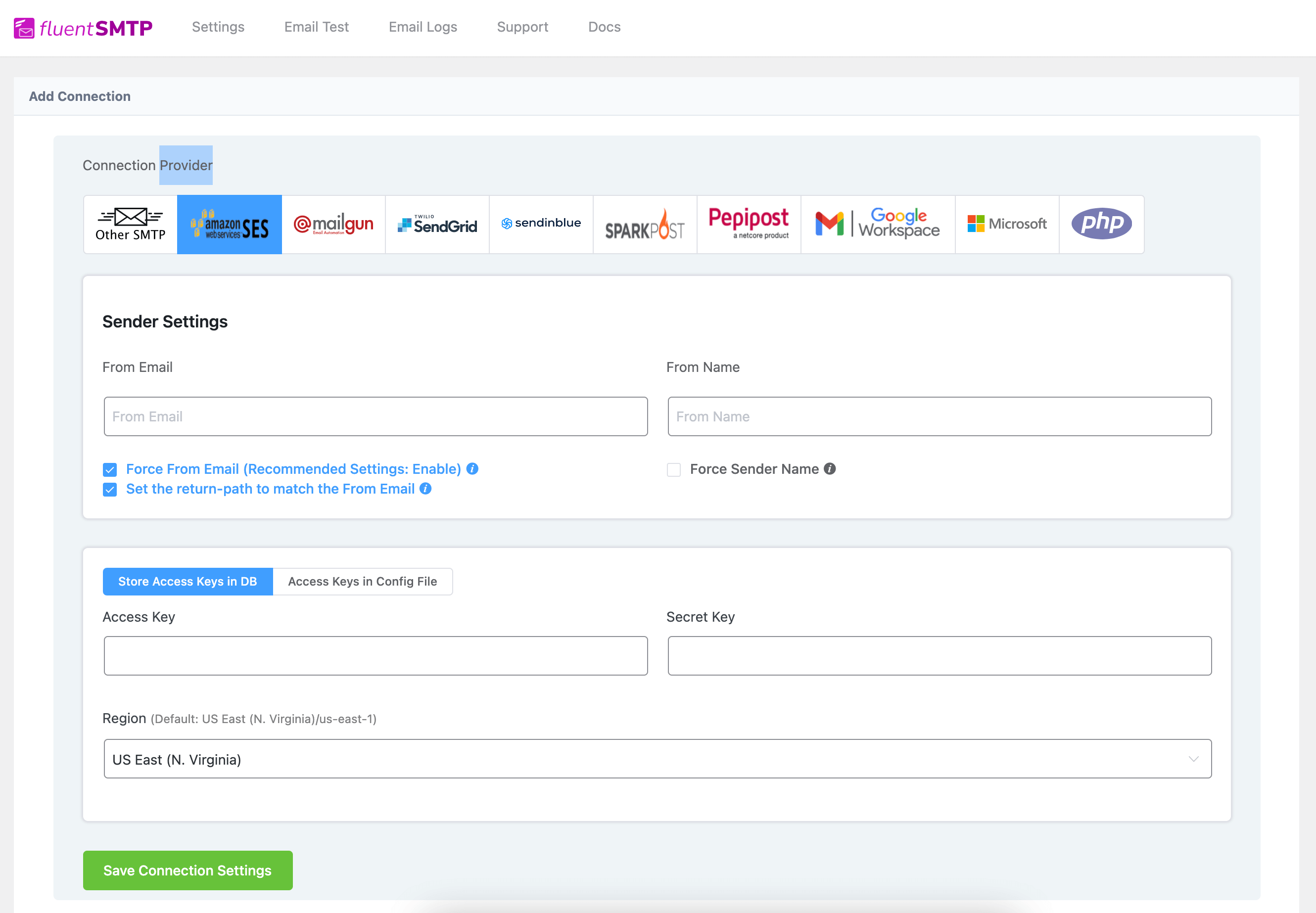
Task: Switch to Access Keys in Config File tab
Action: click(x=362, y=581)
